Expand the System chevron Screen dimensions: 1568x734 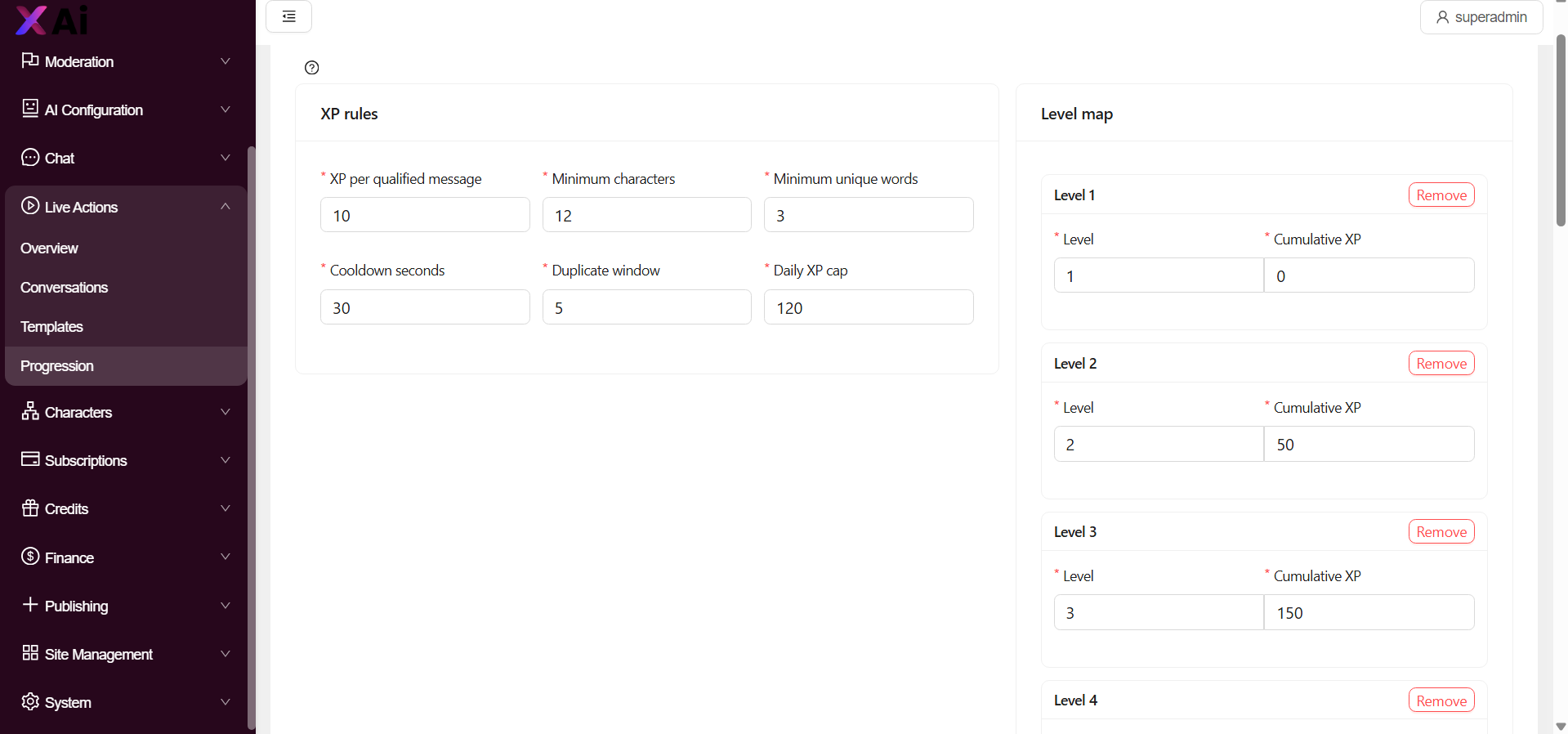pos(226,702)
